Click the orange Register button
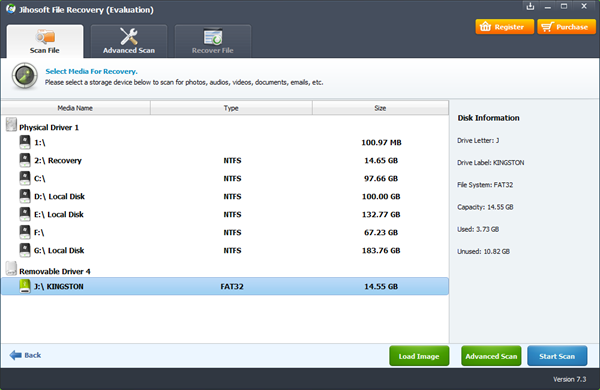This screenshot has width=600, height=390. click(504, 27)
